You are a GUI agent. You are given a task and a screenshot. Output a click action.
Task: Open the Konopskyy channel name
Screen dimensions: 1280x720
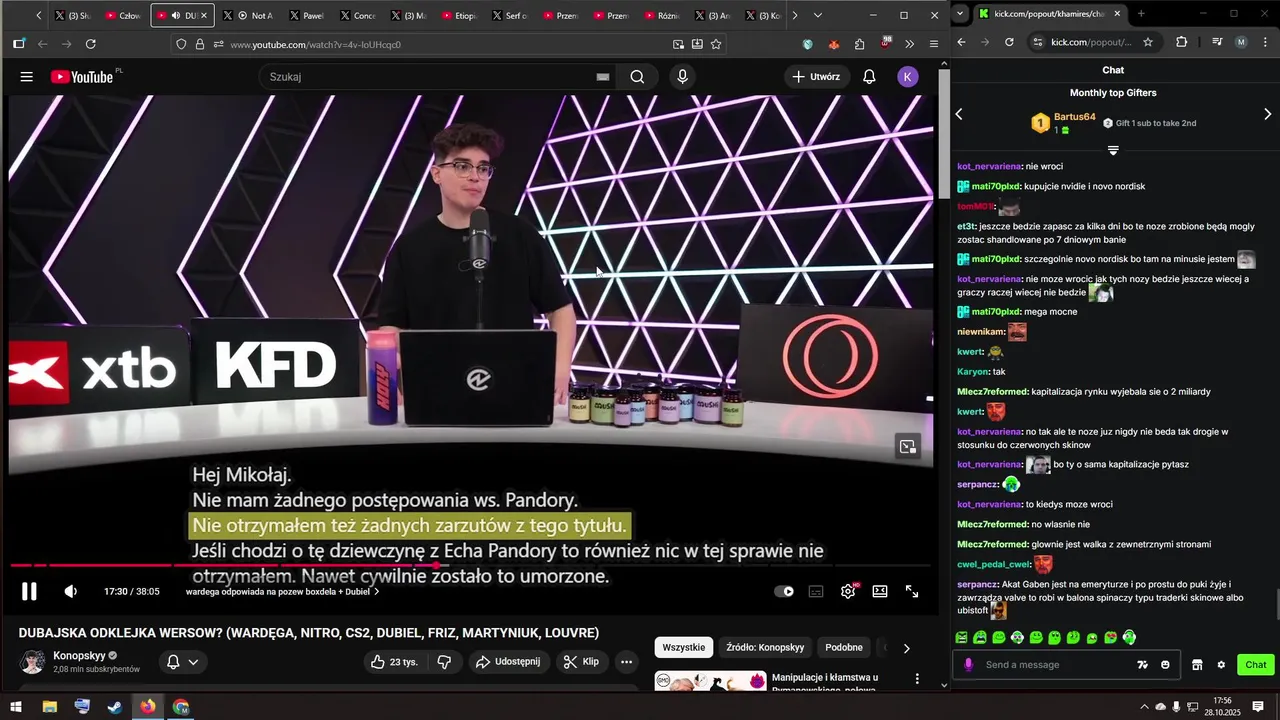click(79, 656)
